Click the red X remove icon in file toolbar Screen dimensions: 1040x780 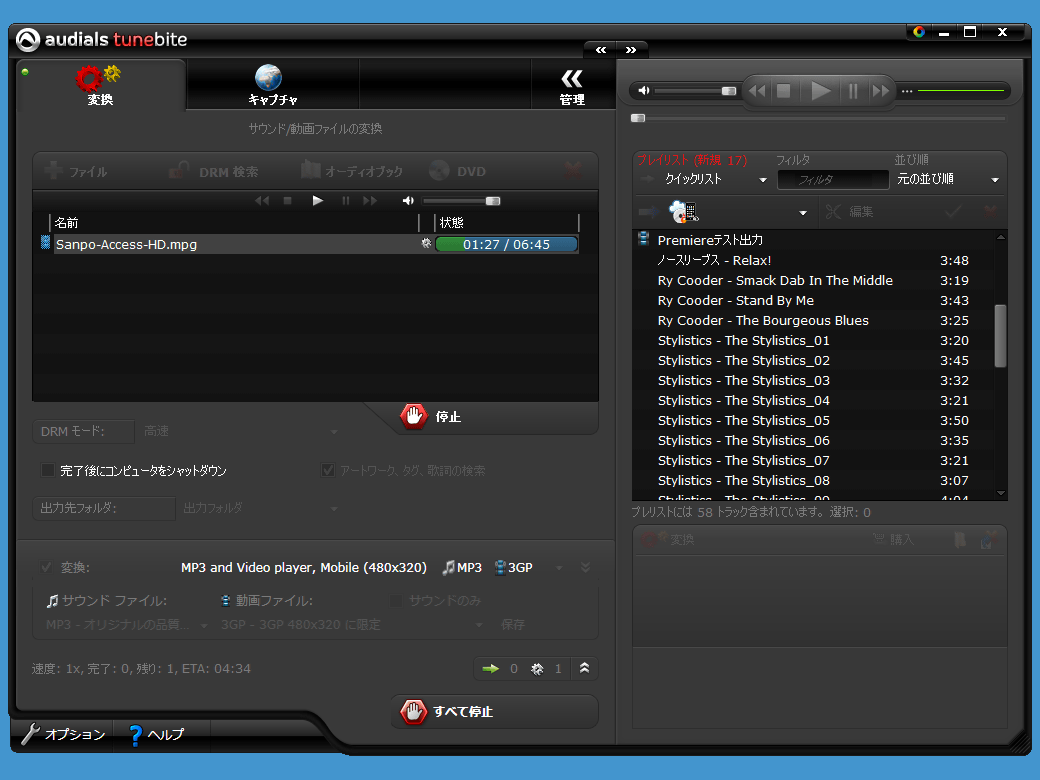coord(573,170)
